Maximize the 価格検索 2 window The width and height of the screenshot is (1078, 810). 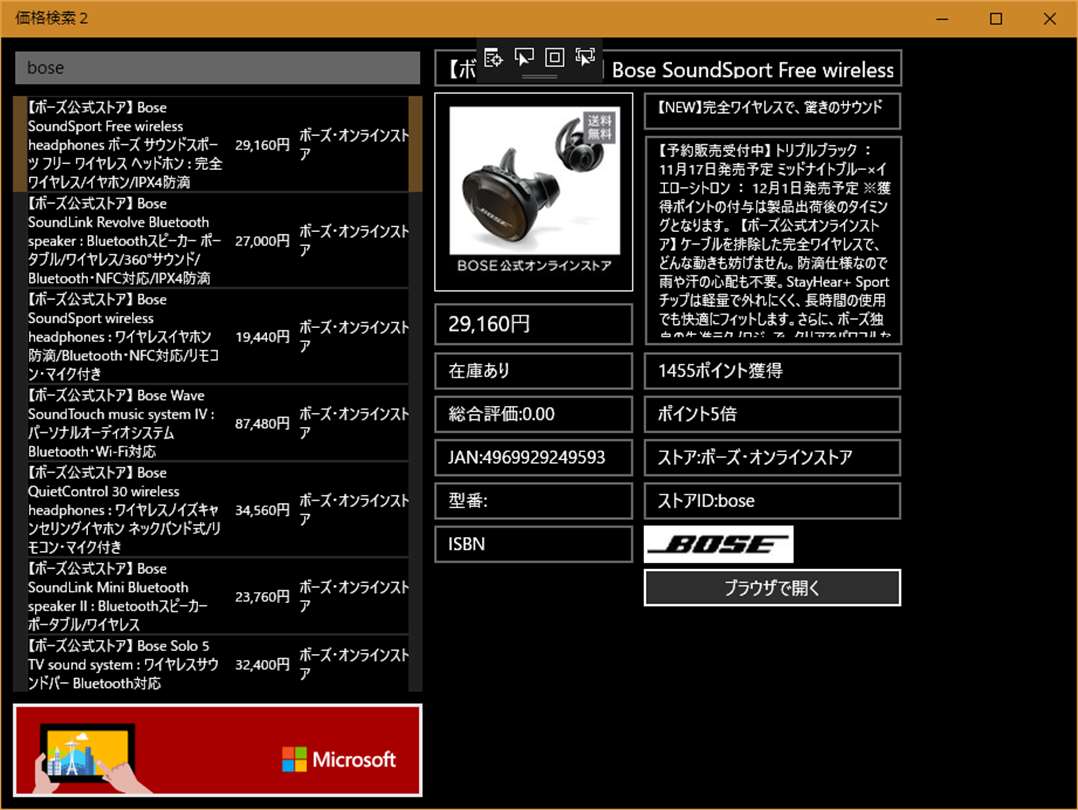(x=996, y=19)
